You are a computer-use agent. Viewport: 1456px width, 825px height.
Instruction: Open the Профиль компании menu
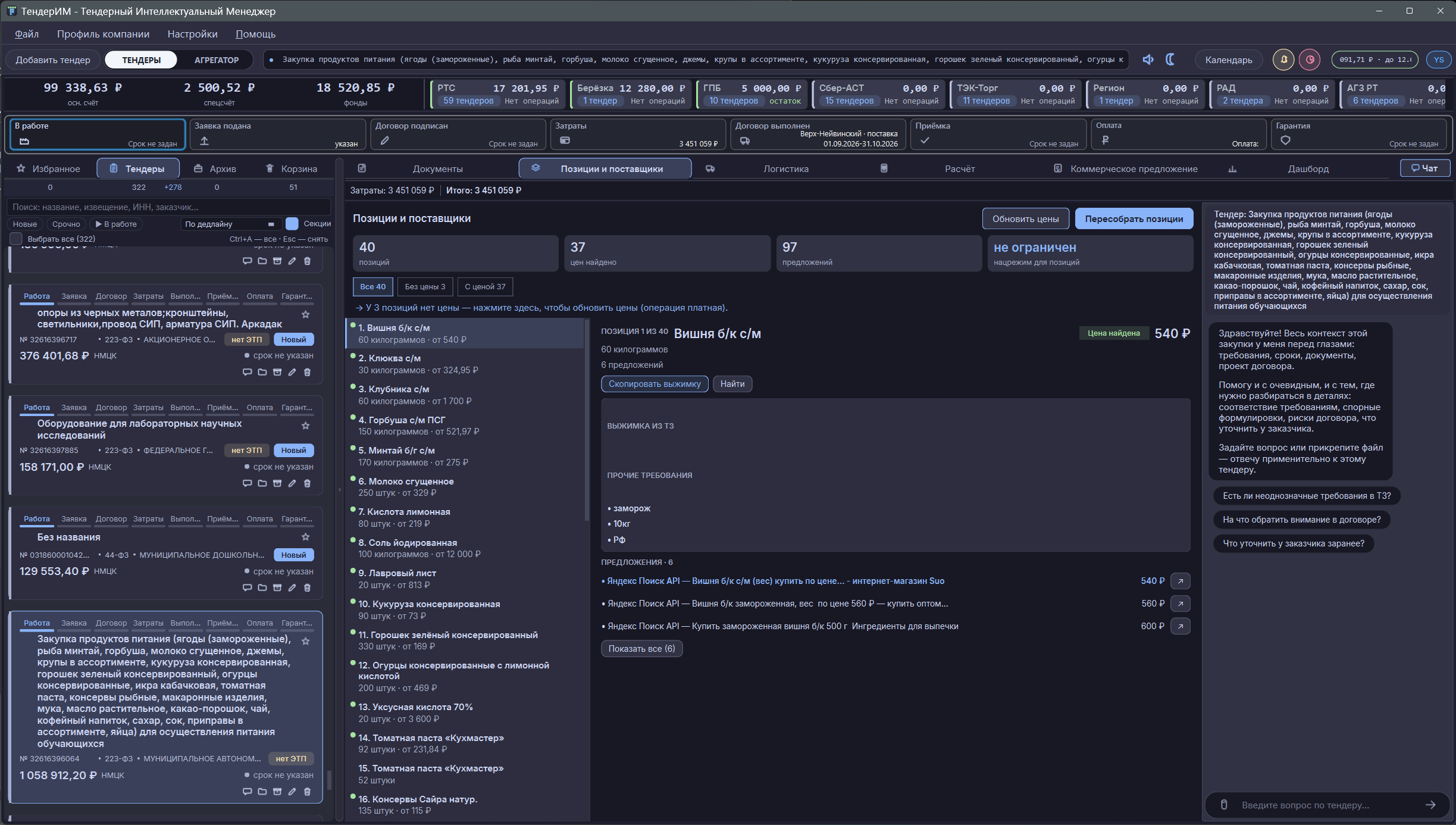pyautogui.click(x=103, y=34)
